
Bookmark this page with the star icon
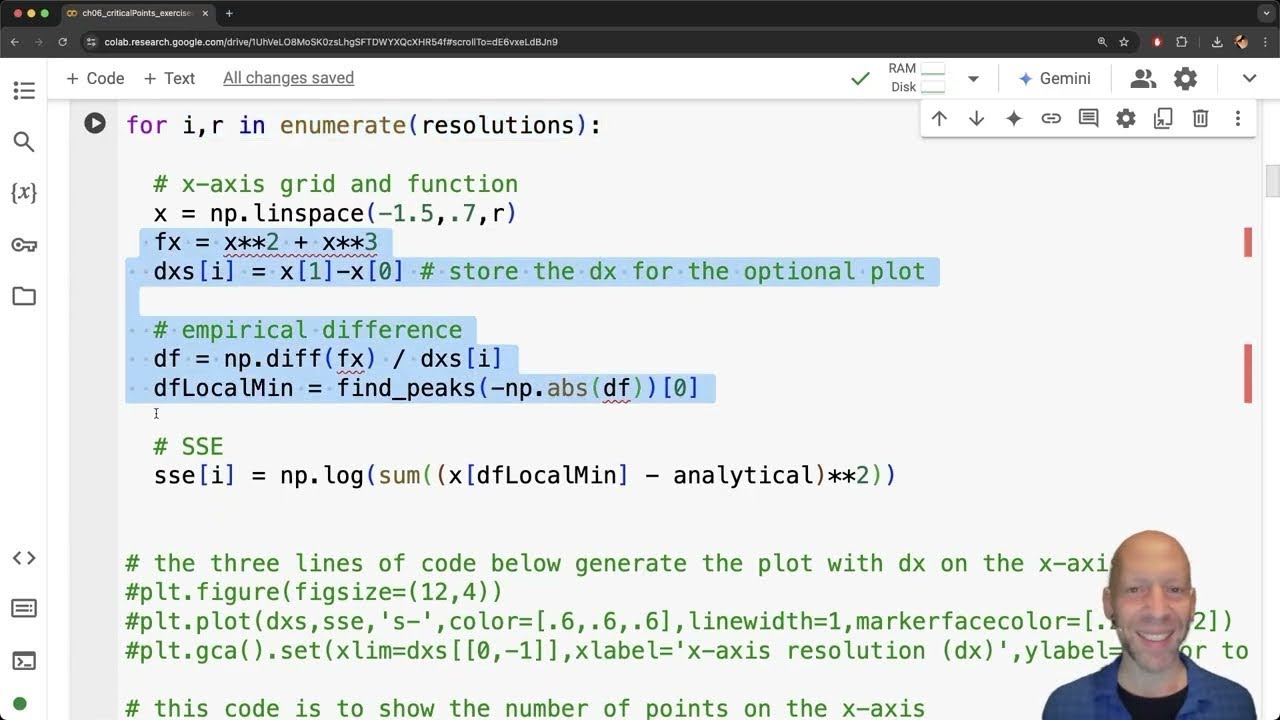click(x=1124, y=42)
